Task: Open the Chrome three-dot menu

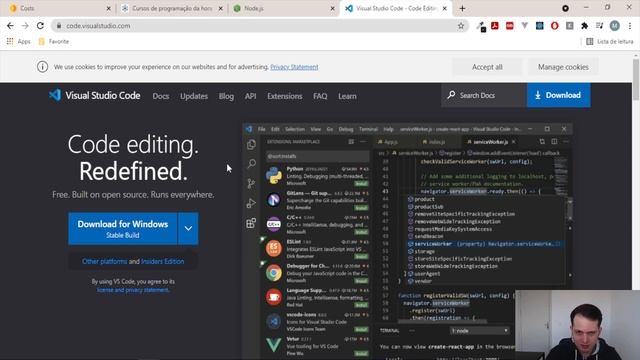Action: point(630,26)
